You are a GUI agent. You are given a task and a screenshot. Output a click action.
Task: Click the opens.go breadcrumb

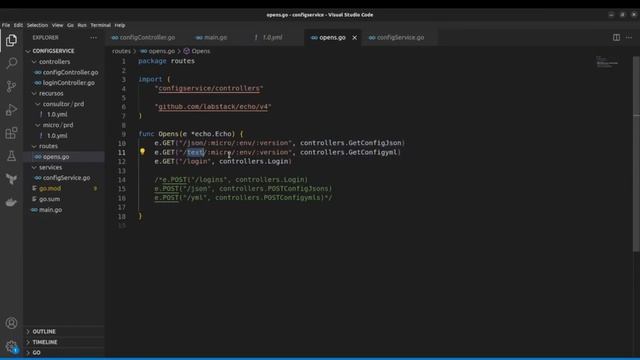click(162, 51)
